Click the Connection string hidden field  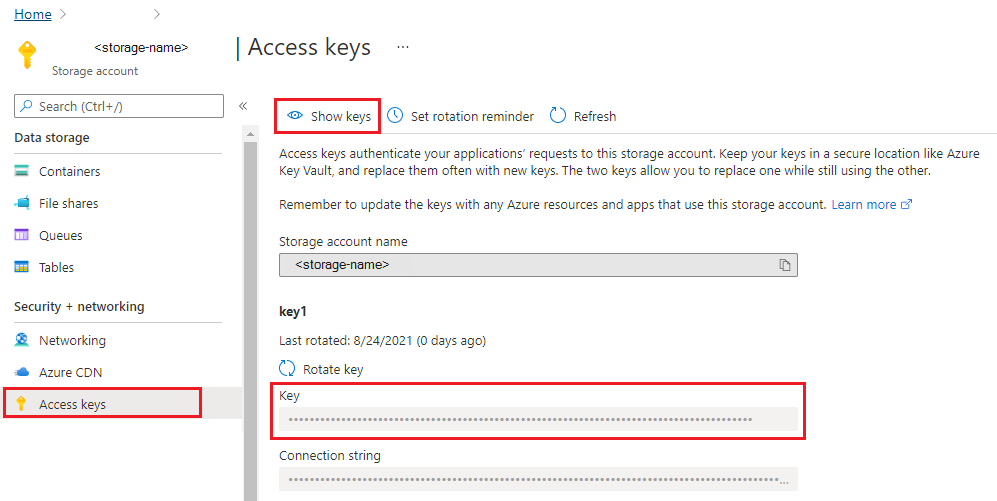tap(538, 480)
